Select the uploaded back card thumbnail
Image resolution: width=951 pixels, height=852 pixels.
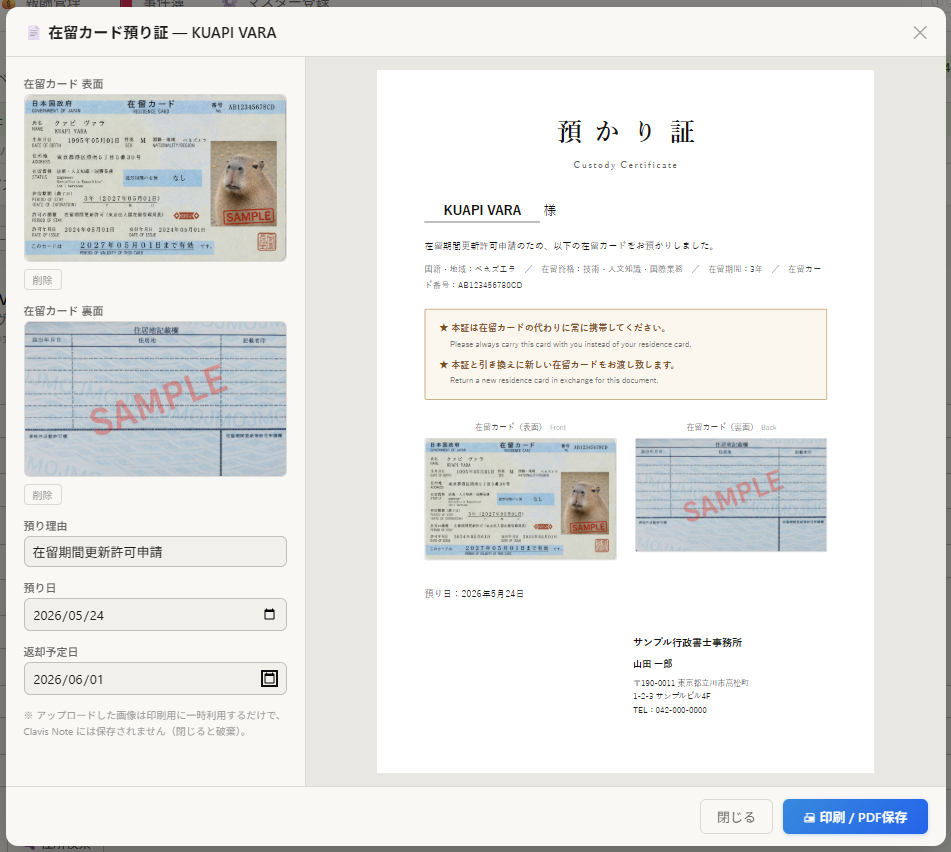coord(155,399)
